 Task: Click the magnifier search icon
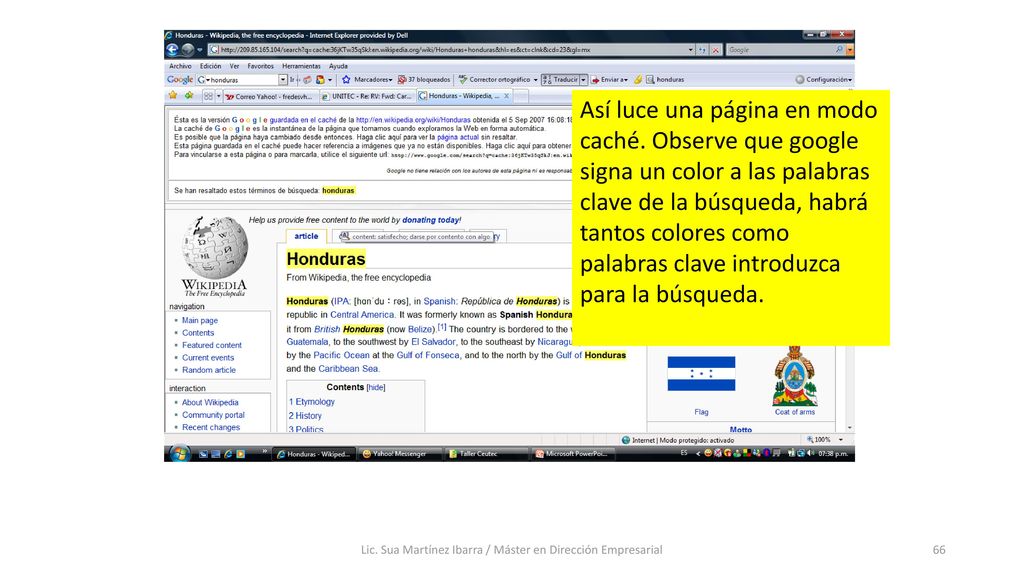[839, 50]
